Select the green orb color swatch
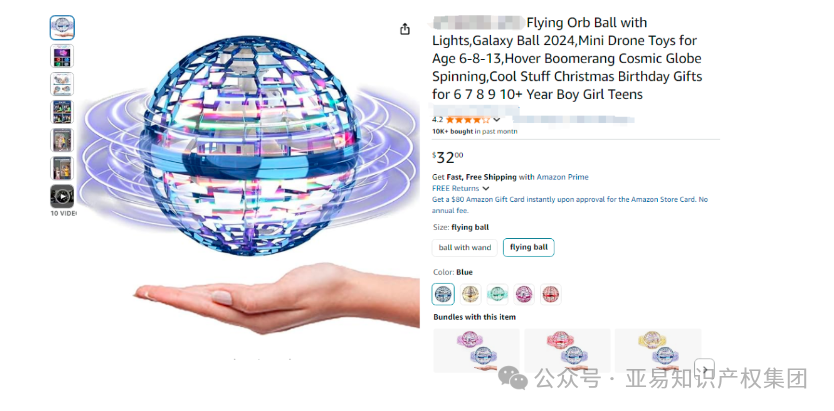The width and height of the screenshot is (834, 411). click(x=497, y=294)
